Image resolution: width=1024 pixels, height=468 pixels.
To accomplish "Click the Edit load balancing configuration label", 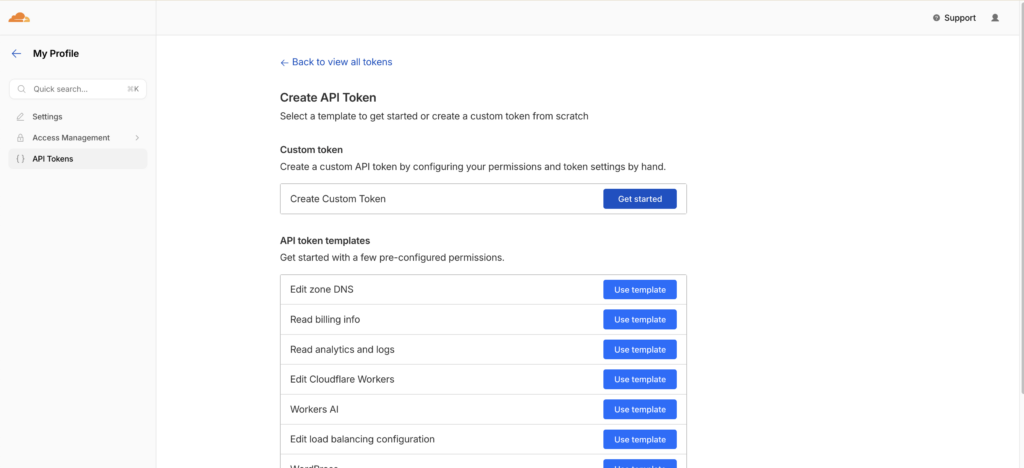I will (x=362, y=439).
